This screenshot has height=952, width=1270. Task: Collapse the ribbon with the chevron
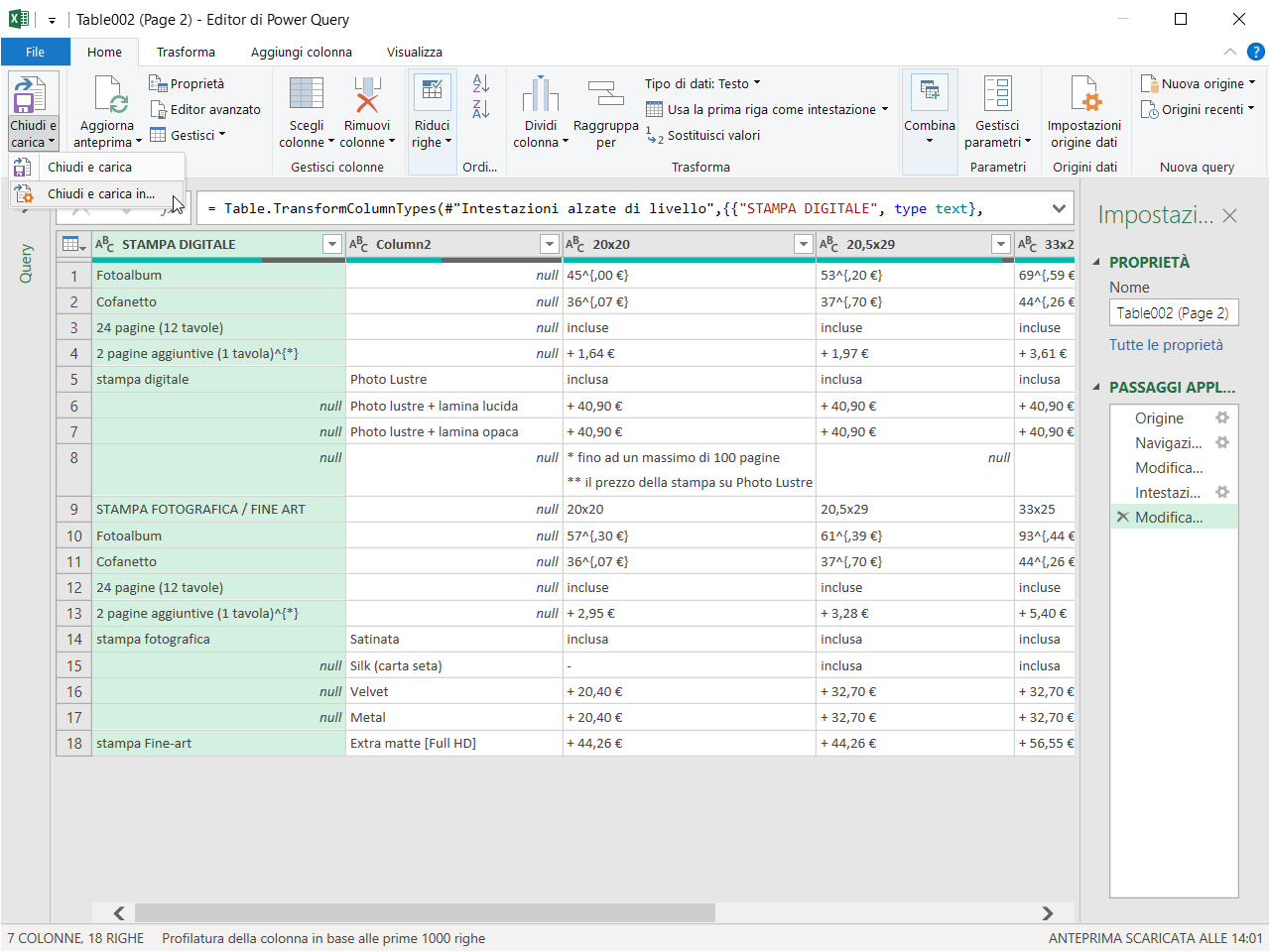(x=1230, y=52)
